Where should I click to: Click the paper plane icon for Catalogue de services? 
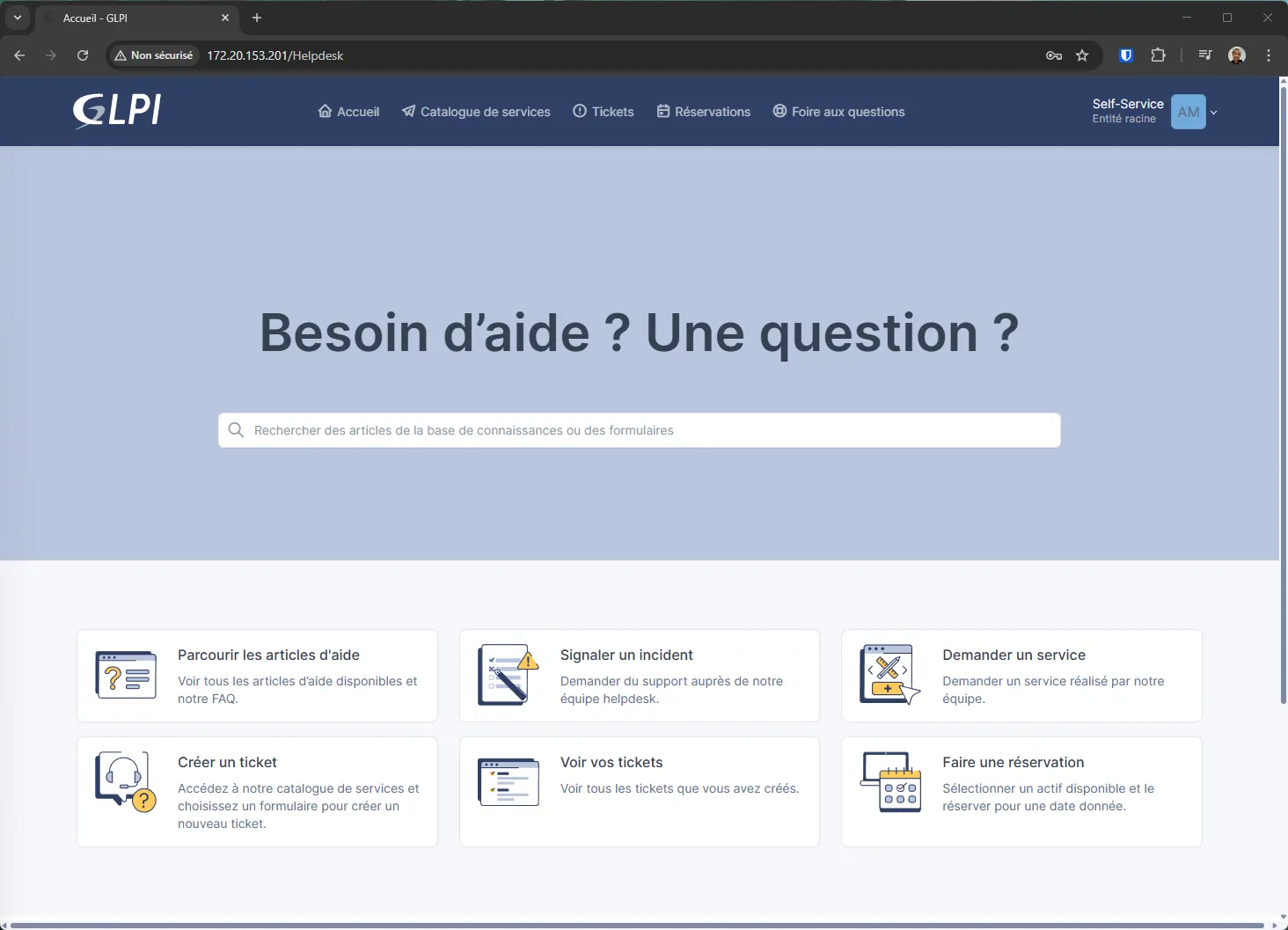click(x=408, y=111)
